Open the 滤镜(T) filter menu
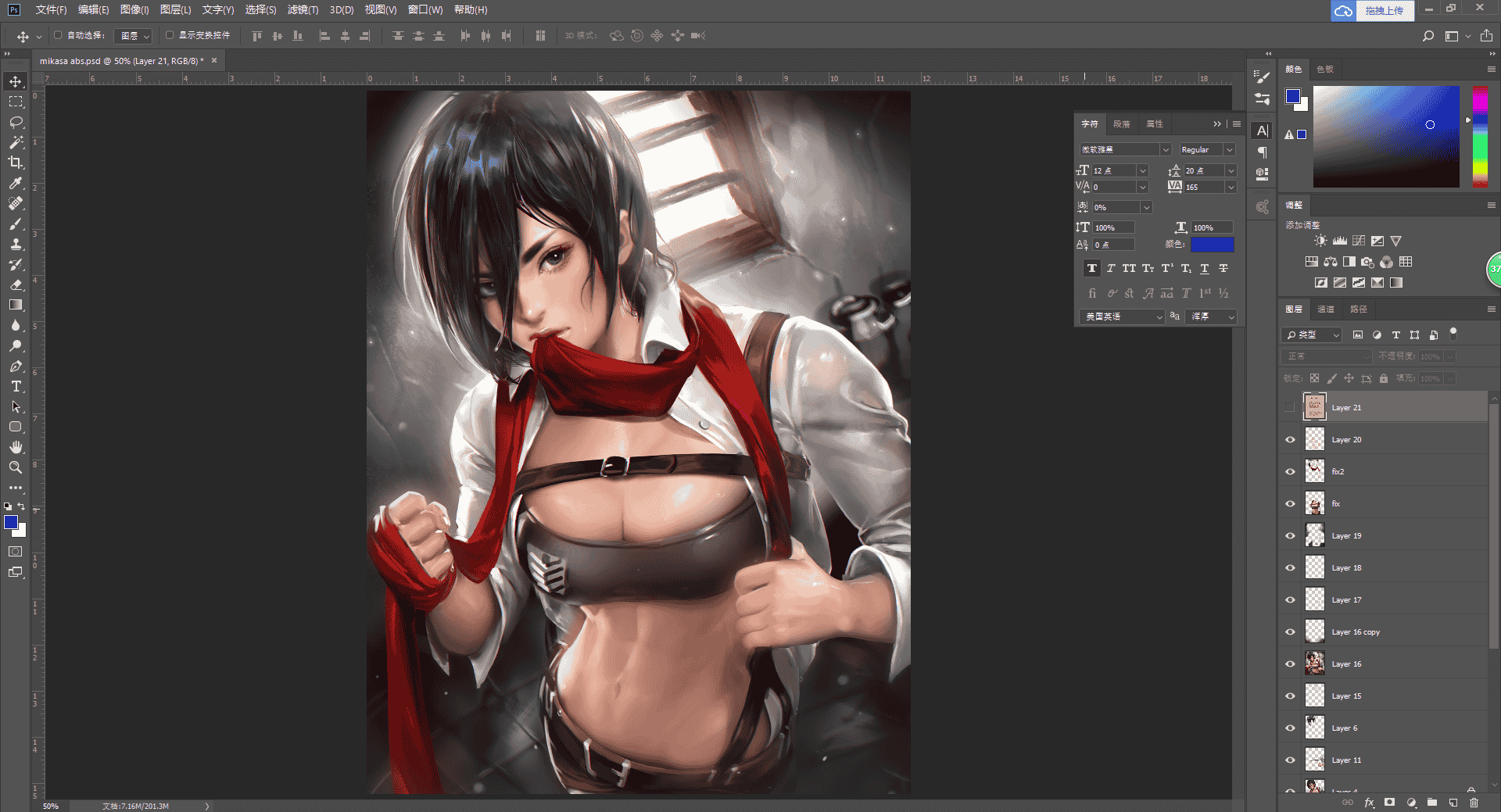1501x812 pixels. pos(303,9)
